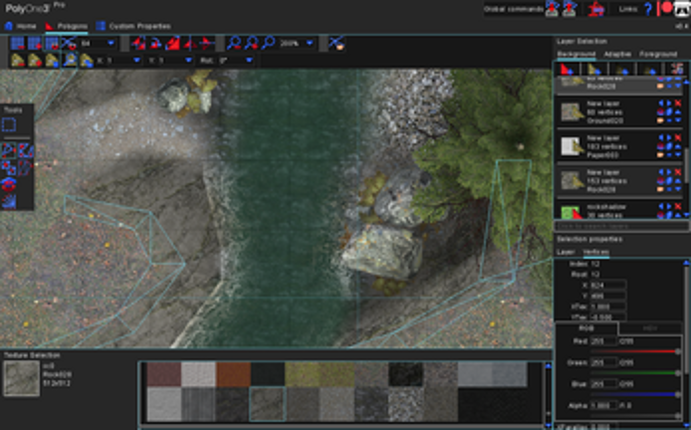
Task: Click the first grid icon in the toolbar
Action: tap(16, 43)
